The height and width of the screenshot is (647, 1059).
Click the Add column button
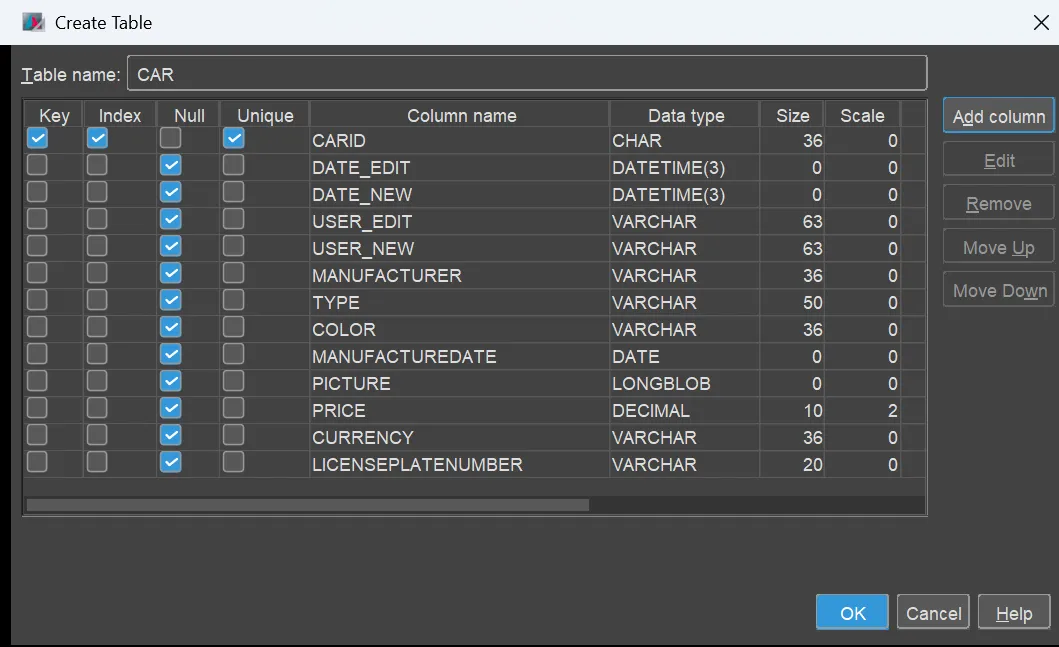[998, 116]
